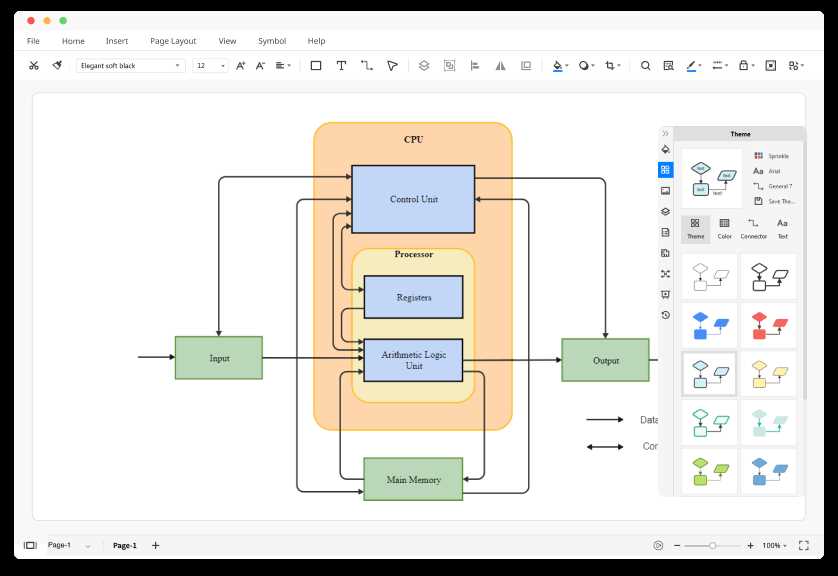Image resolution: width=838 pixels, height=576 pixels.
Task: Decrease font size with the A- icon
Action: pos(260,65)
